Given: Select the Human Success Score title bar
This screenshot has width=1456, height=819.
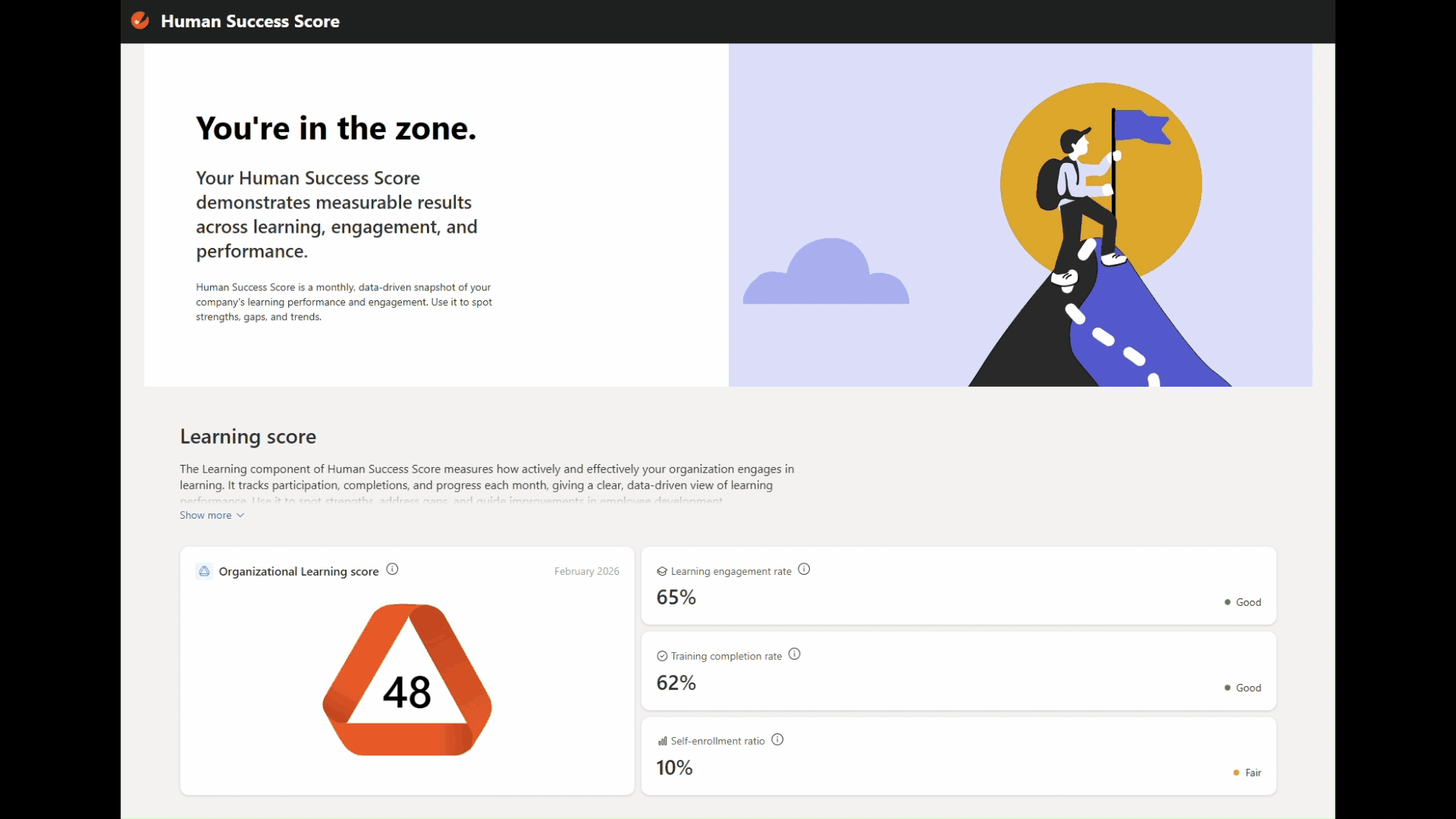Looking at the screenshot, I should coord(250,21).
